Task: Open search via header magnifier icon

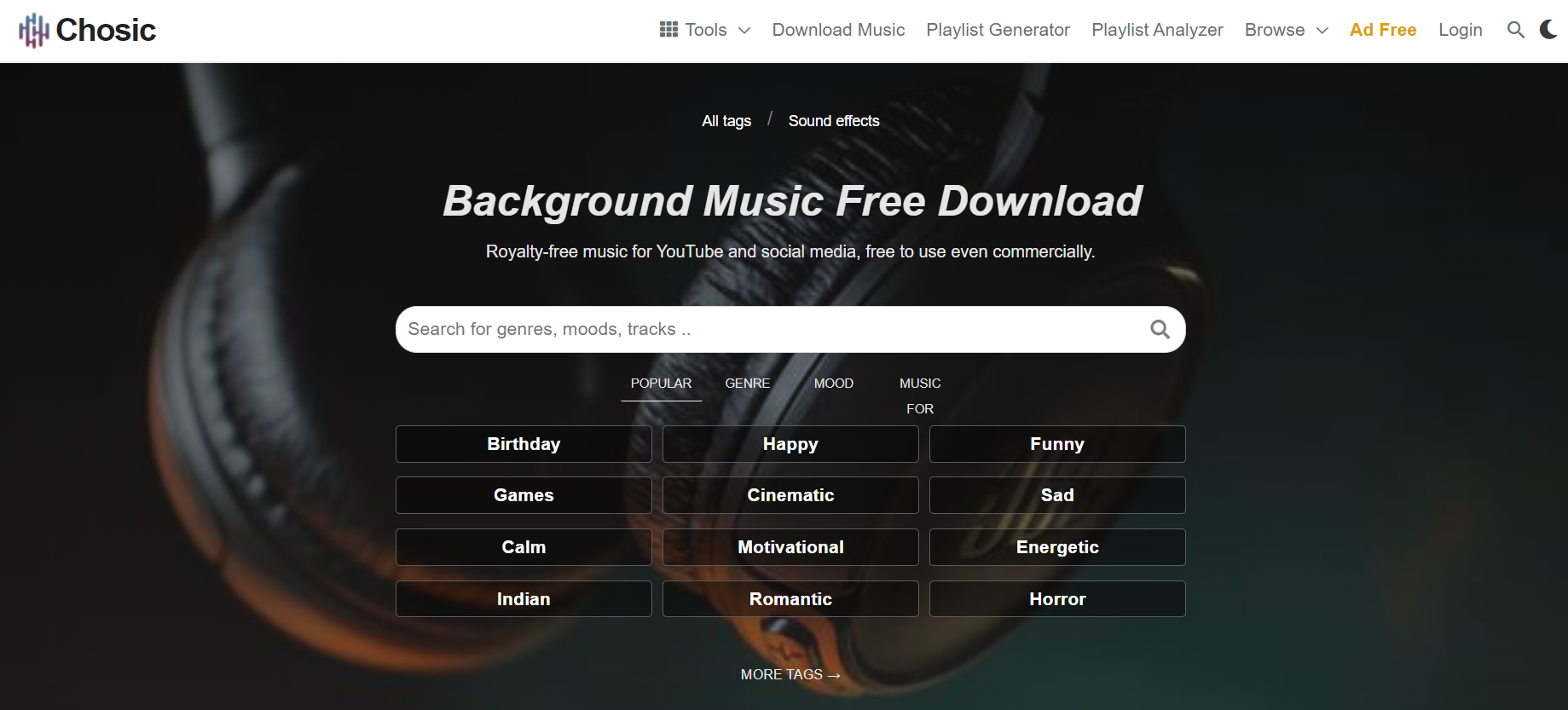Action: (x=1515, y=30)
